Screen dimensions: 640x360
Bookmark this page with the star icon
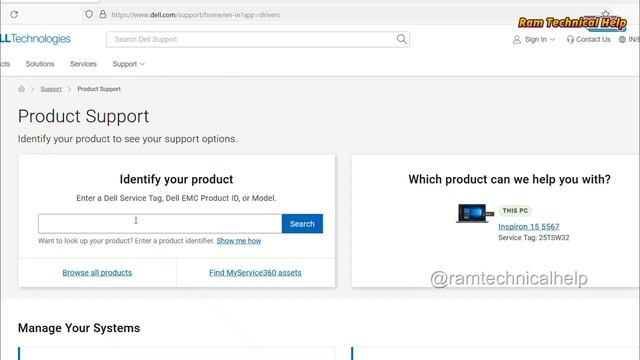point(606,14)
